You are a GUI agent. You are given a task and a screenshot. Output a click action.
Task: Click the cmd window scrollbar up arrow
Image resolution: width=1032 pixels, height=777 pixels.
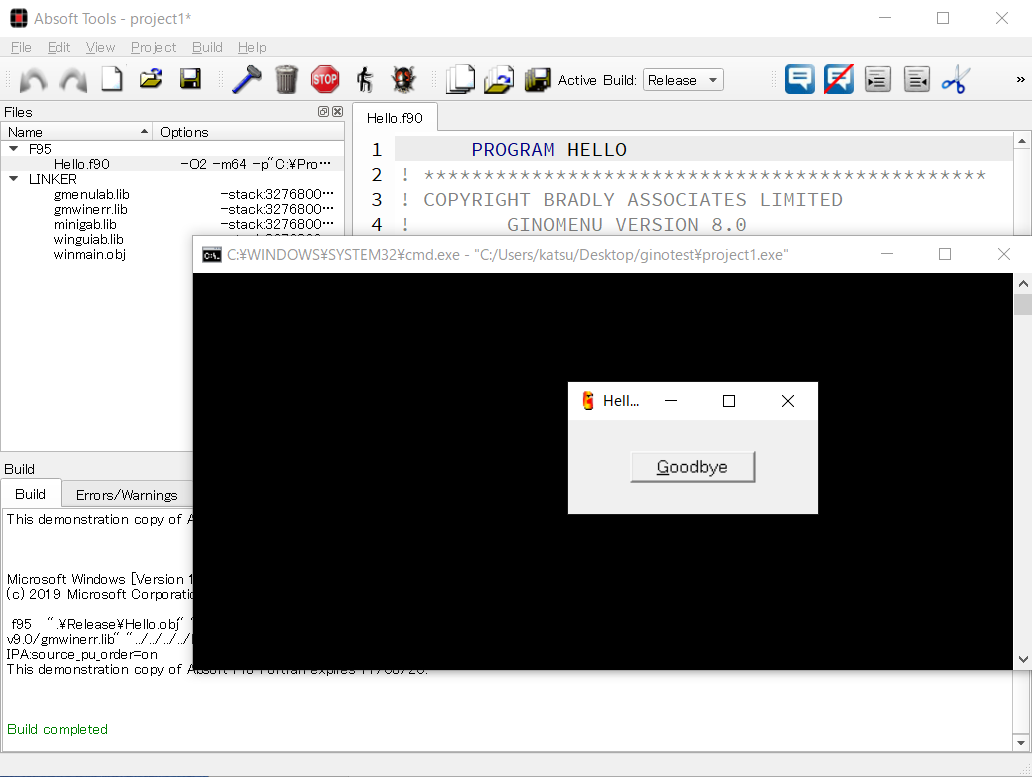pyautogui.click(x=1023, y=284)
